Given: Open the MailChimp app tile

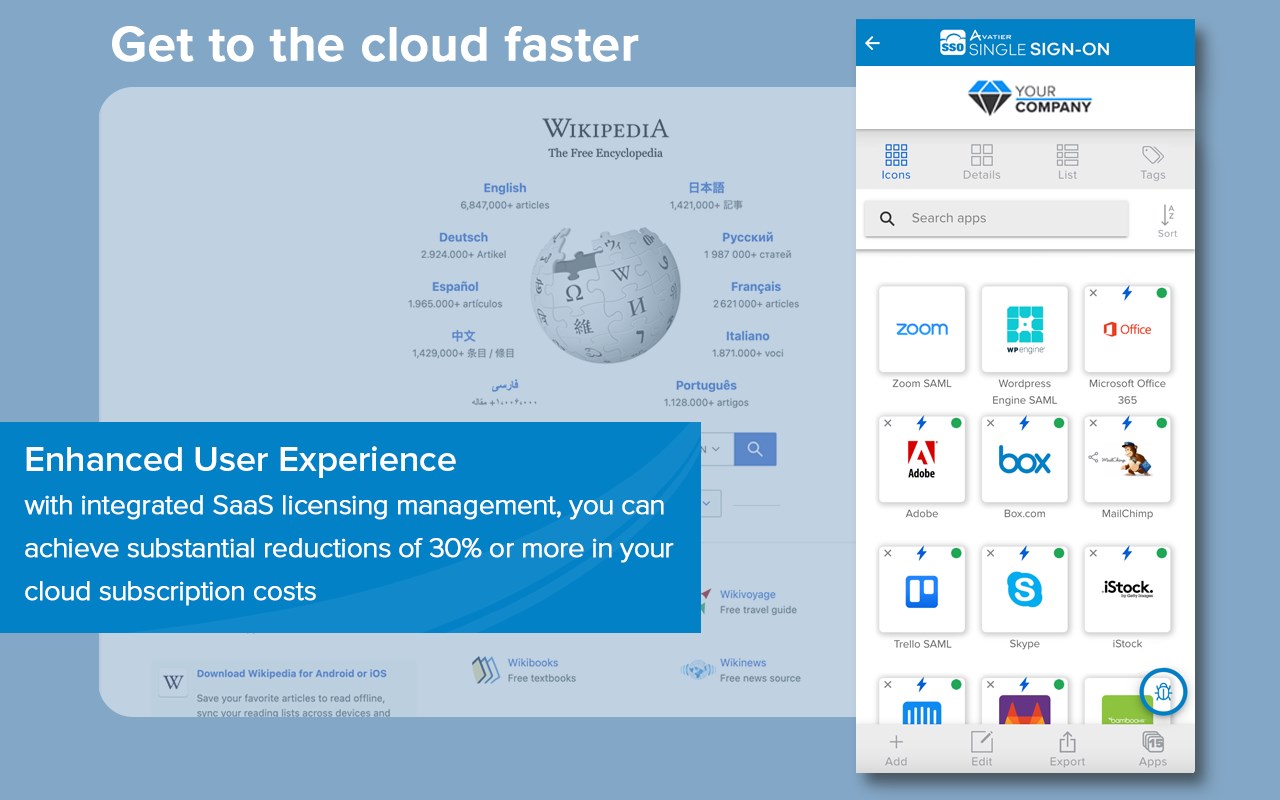Looking at the screenshot, I should 1127,459.
